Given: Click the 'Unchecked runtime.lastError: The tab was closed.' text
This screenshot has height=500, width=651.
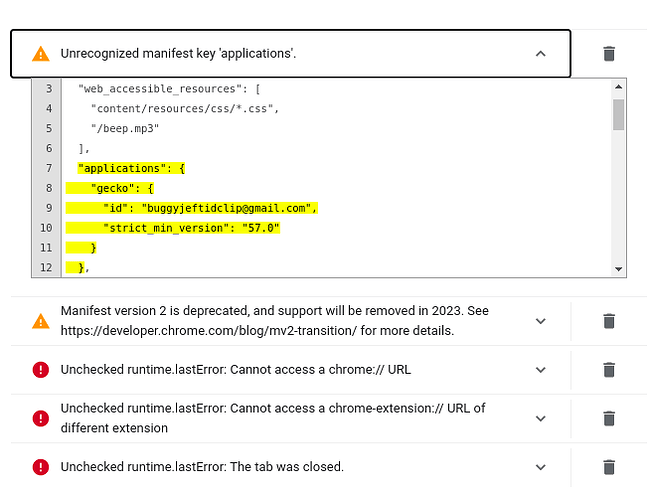Looking at the screenshot, I should [202, 467].
